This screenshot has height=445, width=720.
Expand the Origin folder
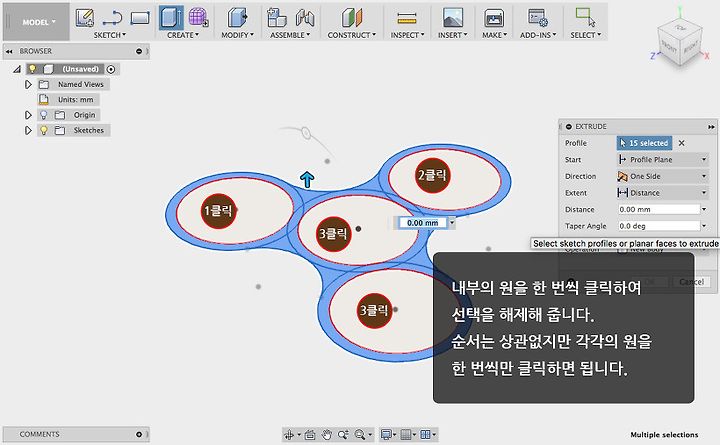pyautogui.click(x=28, y=115)
